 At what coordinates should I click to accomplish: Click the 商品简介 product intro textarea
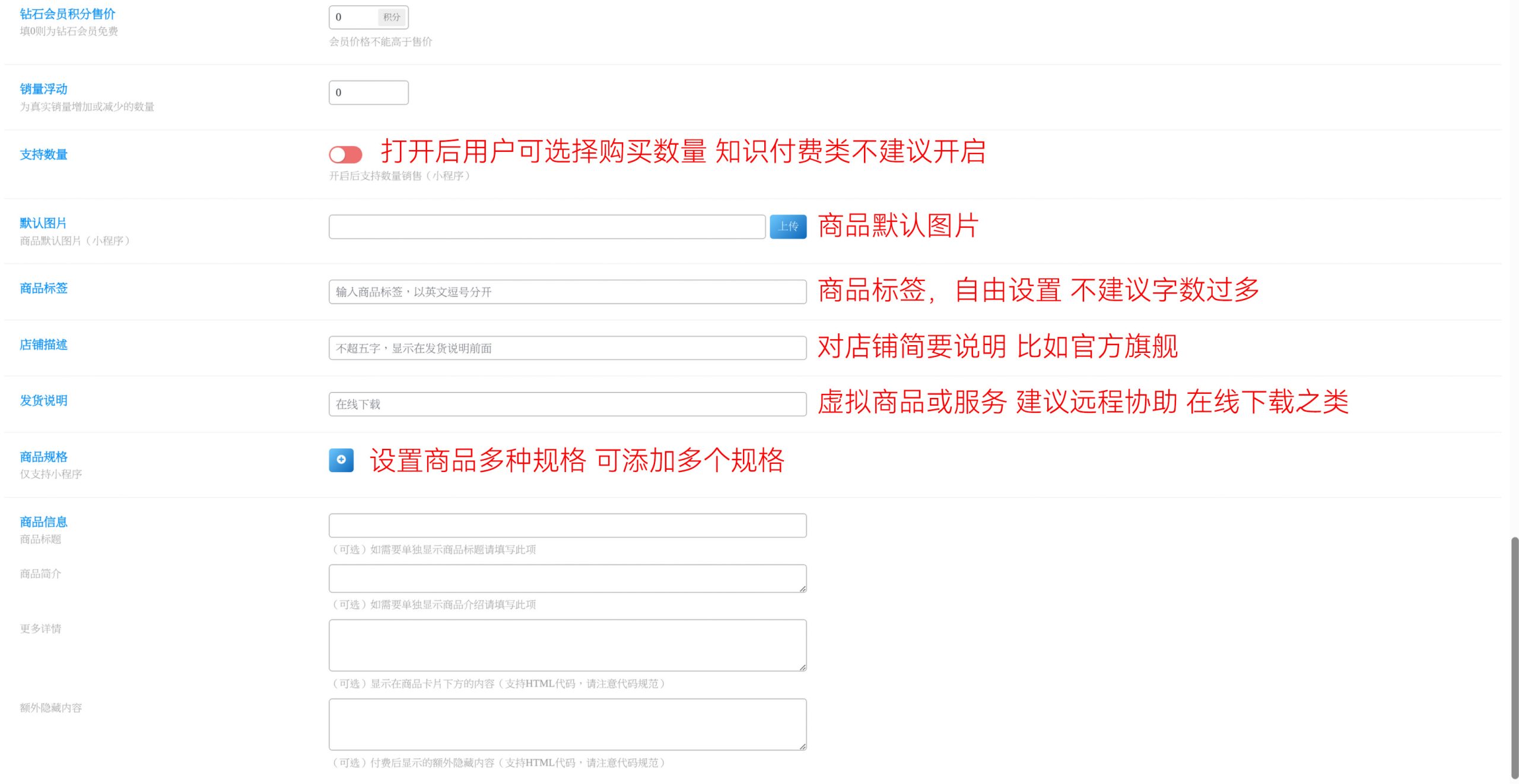point(567,578)
